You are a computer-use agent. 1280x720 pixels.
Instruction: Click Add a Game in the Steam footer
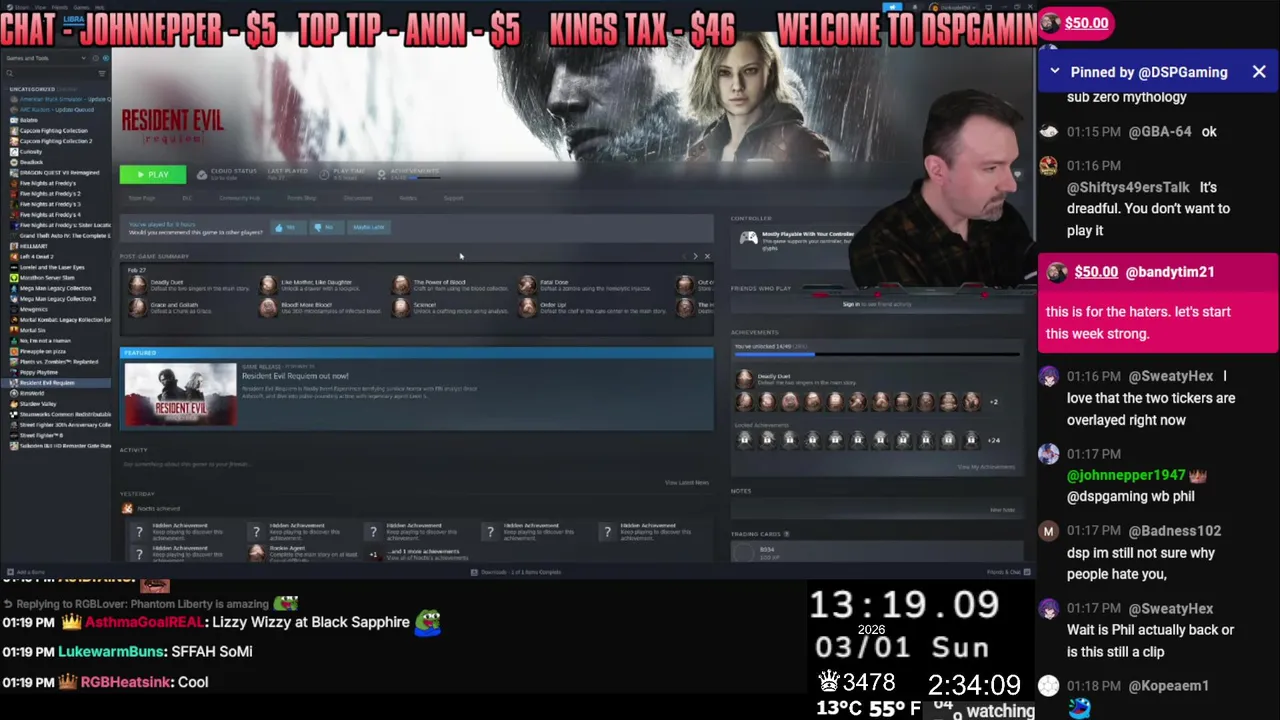27,572
